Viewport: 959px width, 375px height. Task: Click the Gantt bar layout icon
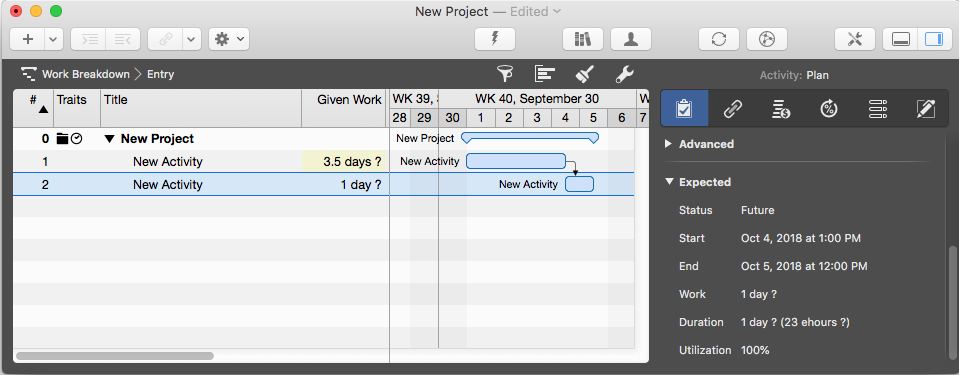pyautogui.click(x=544, y=74)
